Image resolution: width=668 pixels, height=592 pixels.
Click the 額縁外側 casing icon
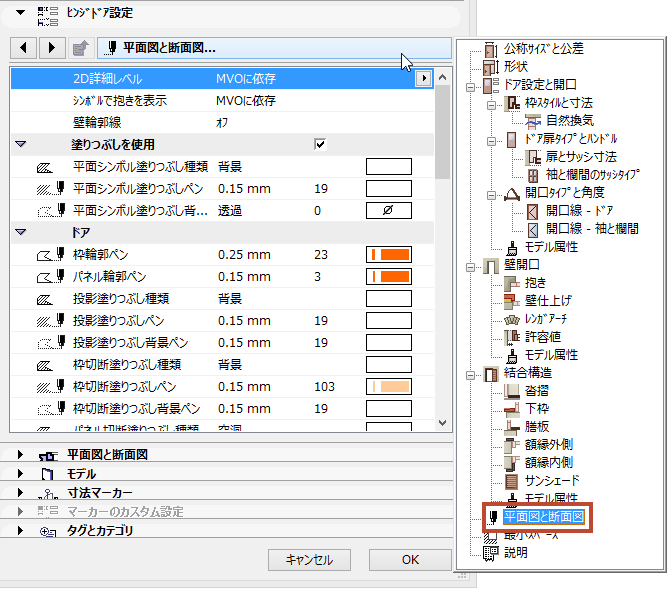[x=512, y=445]
